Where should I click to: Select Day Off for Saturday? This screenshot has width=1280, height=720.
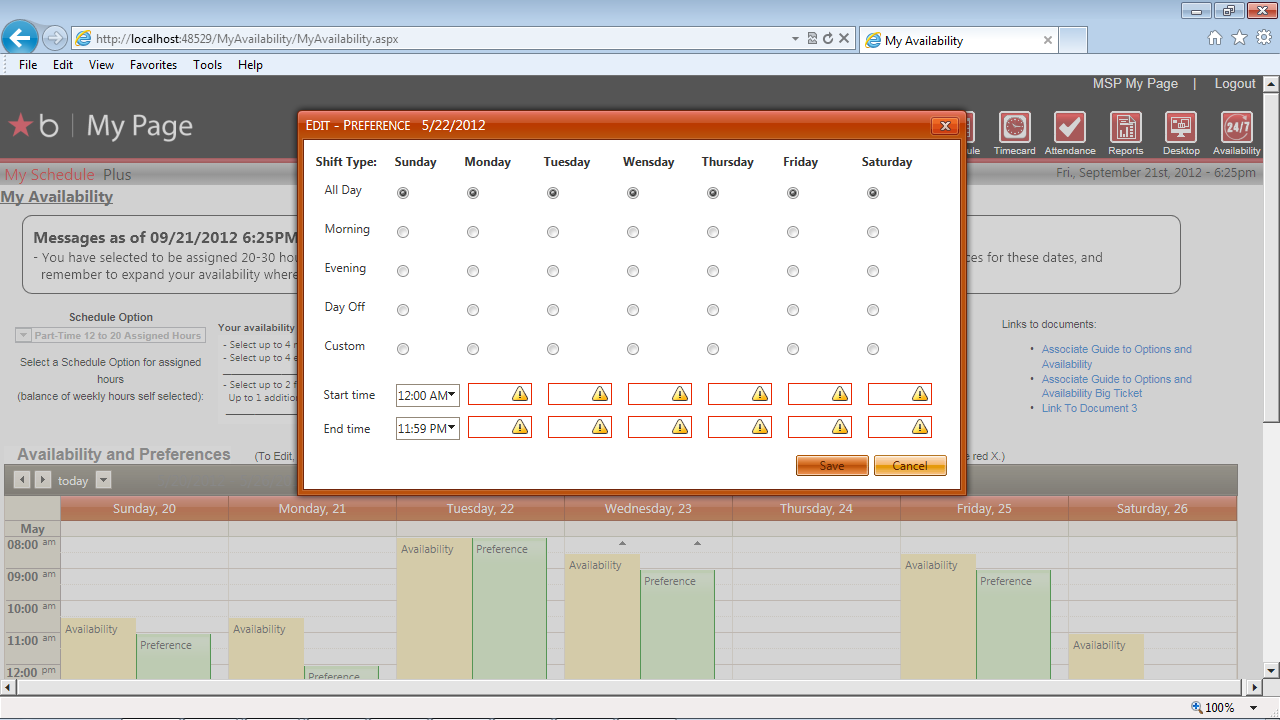tap(873, 310)
